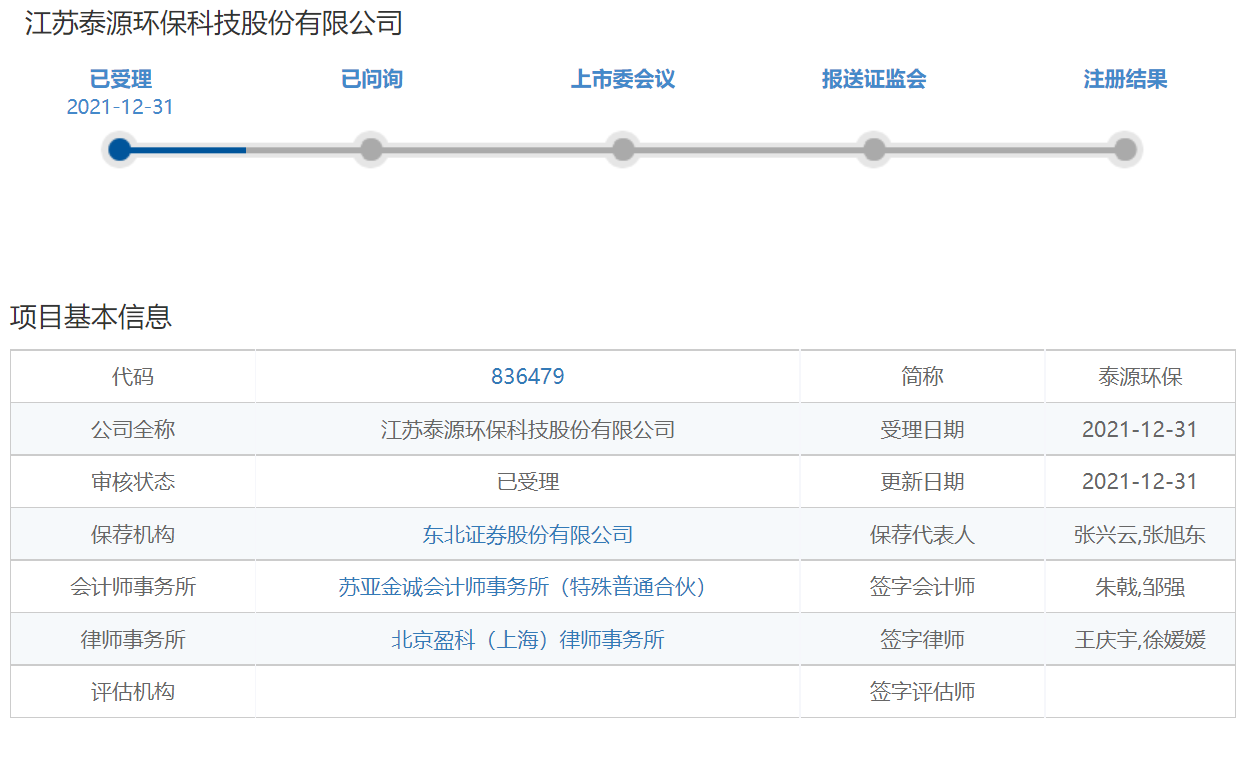Image resolution: width=1251 pixels, height=758 pixels.
Task: Open 北京盈科（上海）律师事务所 law firm link
Action: pyautogui.click(x=527, y=640)
